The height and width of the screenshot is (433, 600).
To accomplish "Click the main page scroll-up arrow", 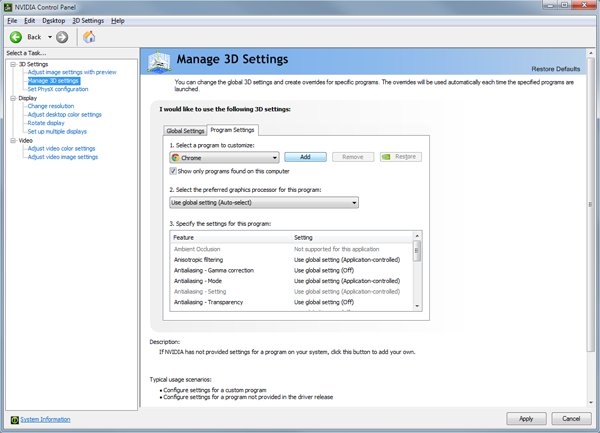I will (x=590, y=53).
